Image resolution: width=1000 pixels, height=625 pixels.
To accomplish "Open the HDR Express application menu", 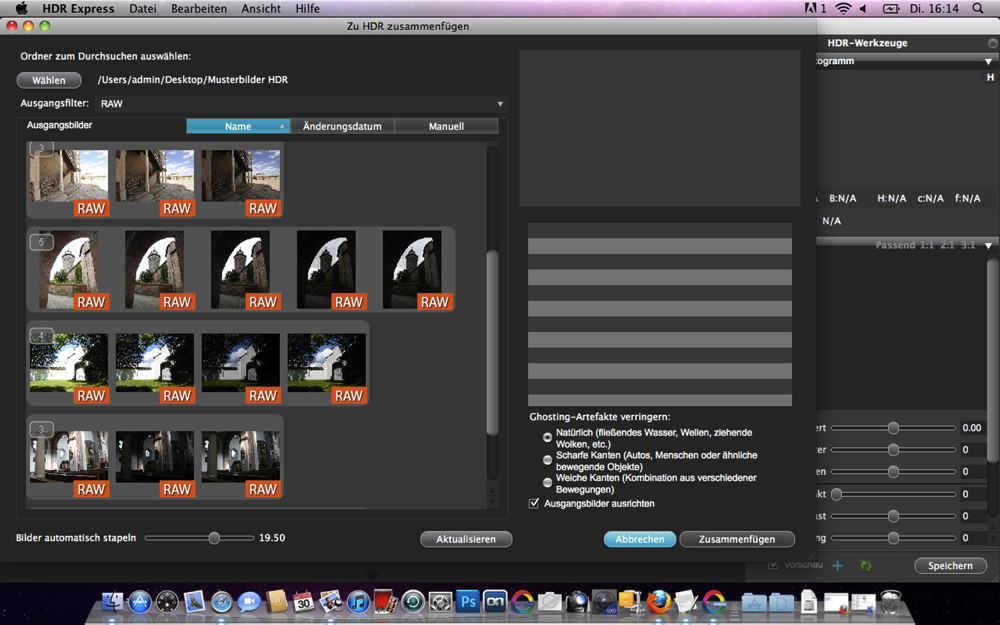I will point(78,8).
